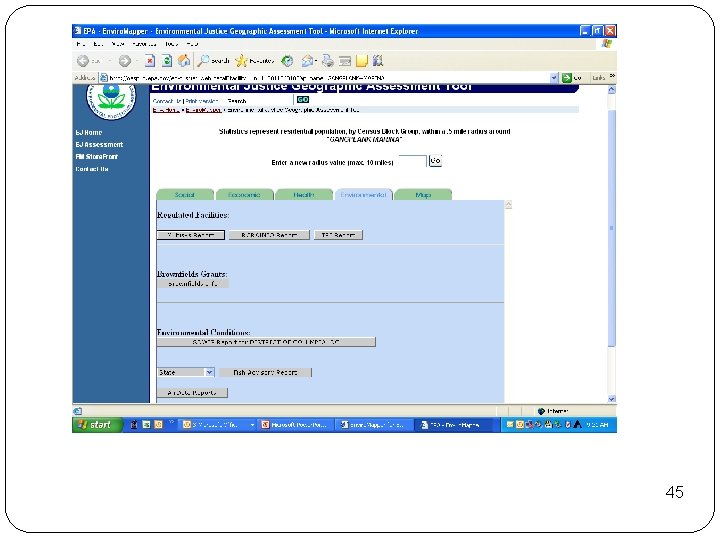Screen dimensions: 720x540
Task: Open the address bar dropdown arrow
Action: (554, 78)
